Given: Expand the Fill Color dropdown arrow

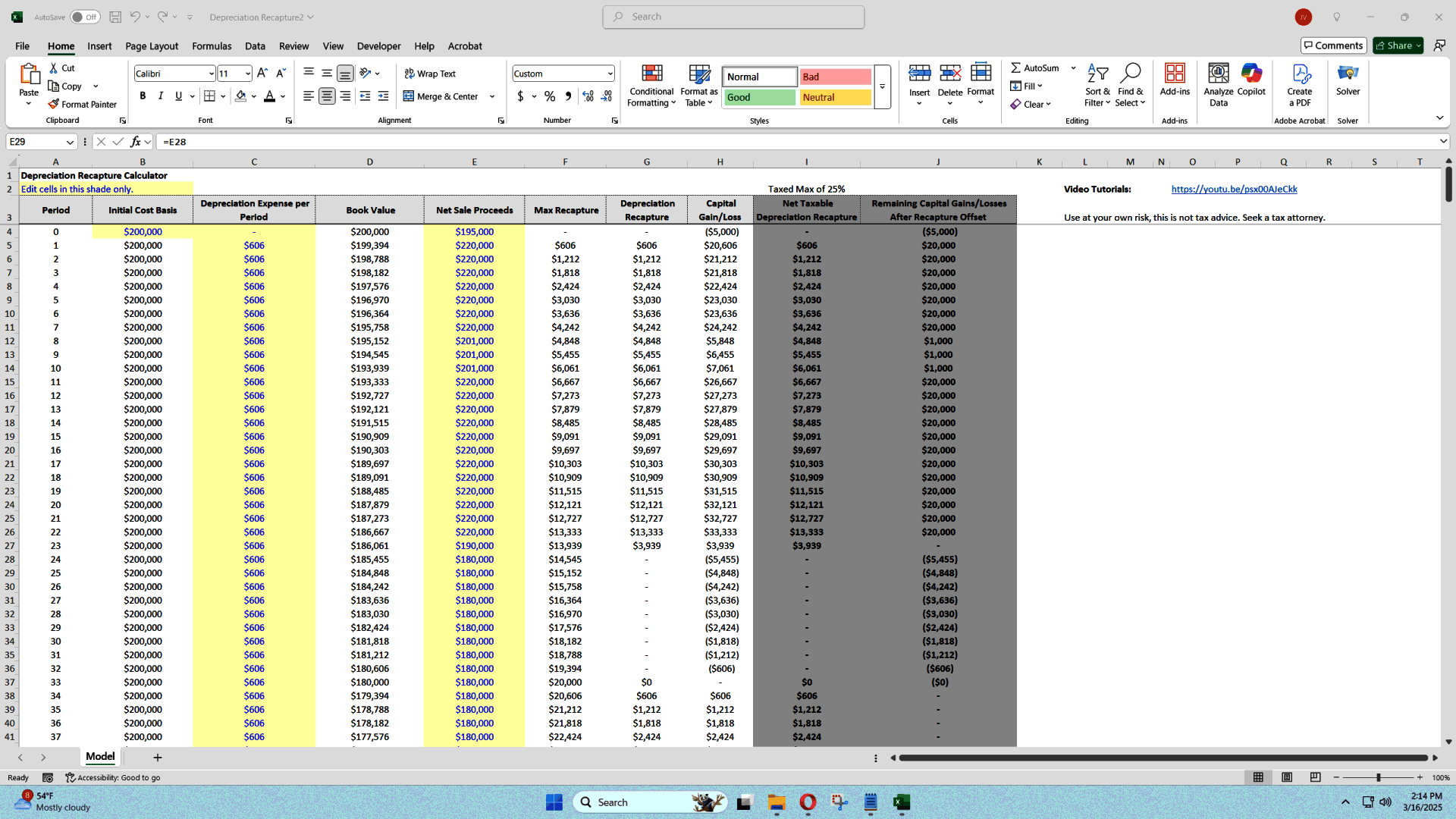Looking at the screenshot, I should 253,97.
